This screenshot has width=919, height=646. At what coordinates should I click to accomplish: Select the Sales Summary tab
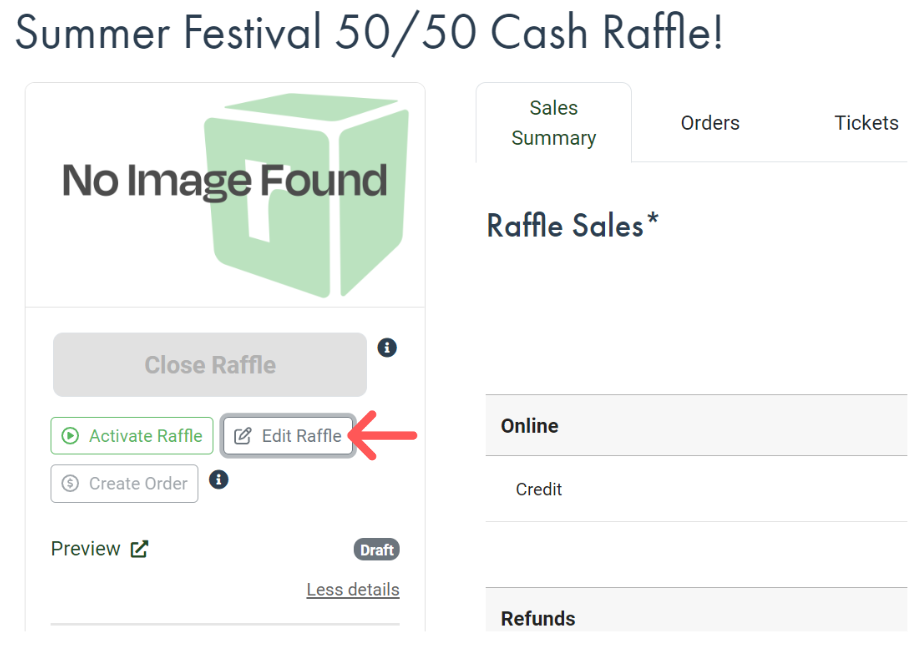[x=553, y=121]
